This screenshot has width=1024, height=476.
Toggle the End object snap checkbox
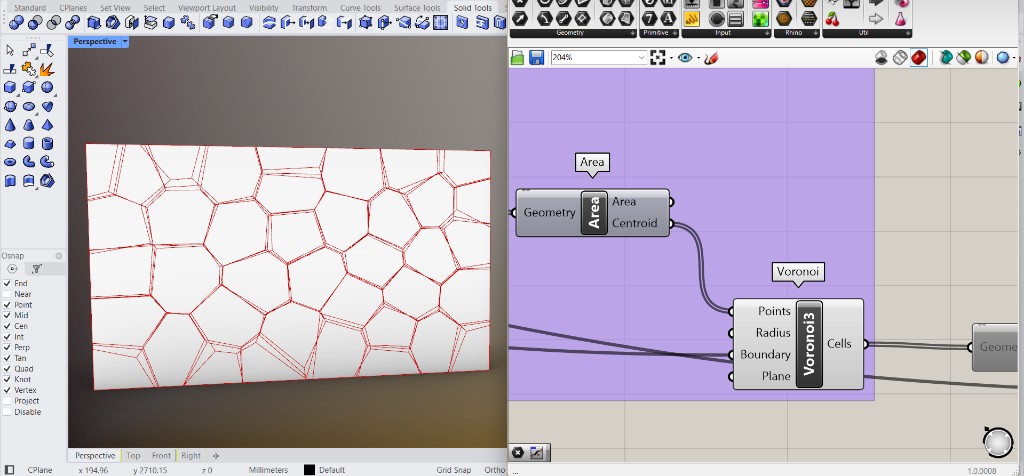coord(7,283)
